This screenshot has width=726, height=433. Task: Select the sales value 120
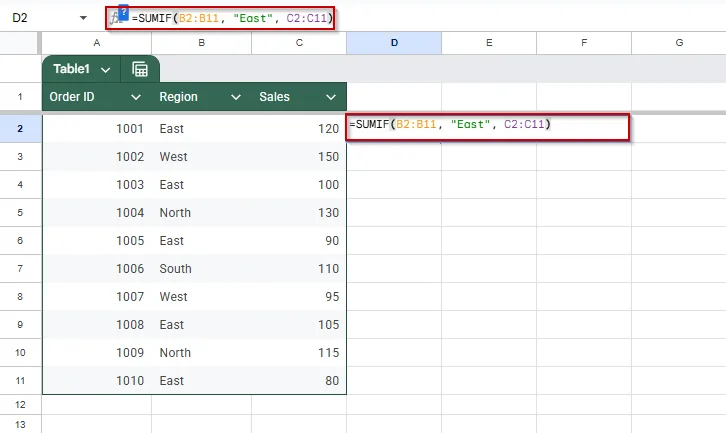299,129
